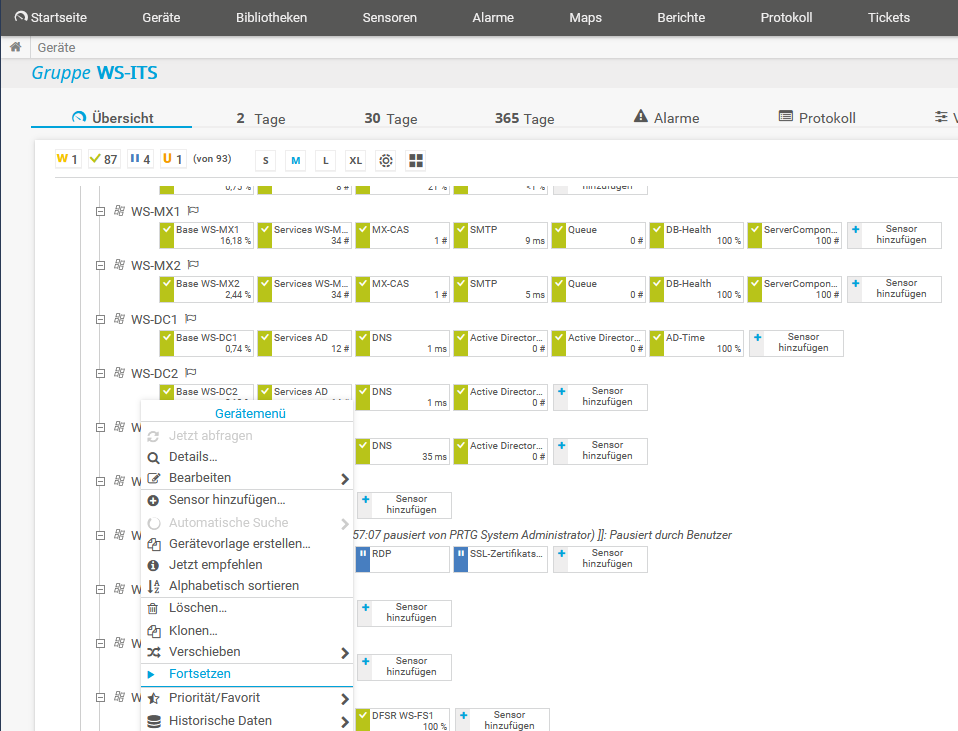Image resolution: width=958 pixels, height=731 pixels.
Task: Open the DNS sensor showing 35 ms
Action: [x=402, y=451]
